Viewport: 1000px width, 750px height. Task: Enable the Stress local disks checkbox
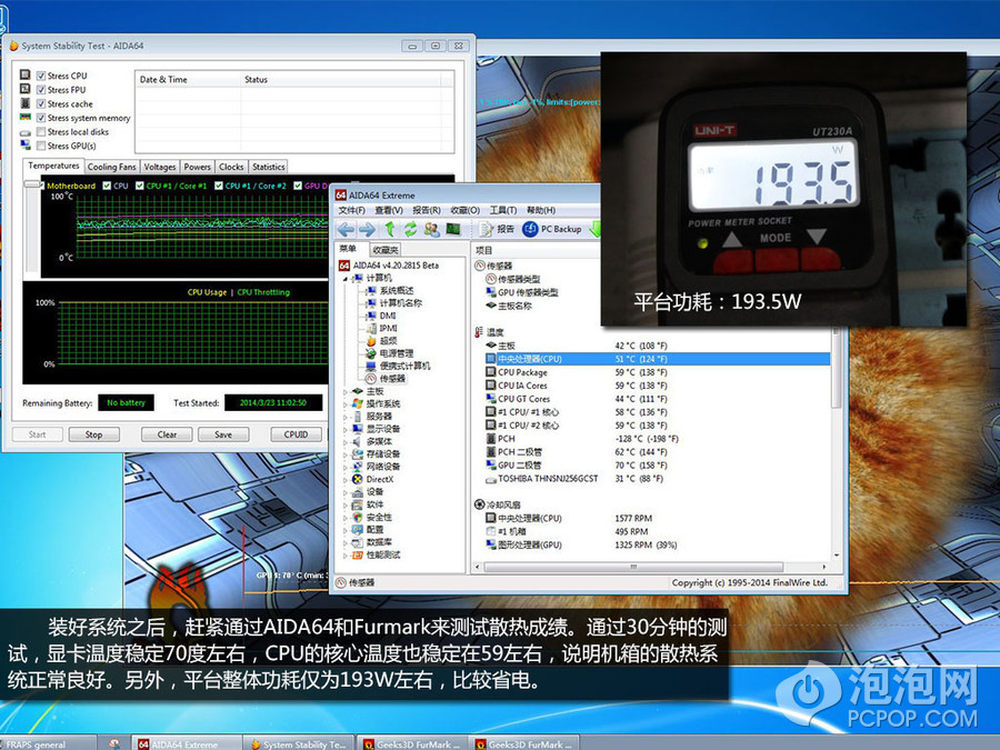coord(41,132)
